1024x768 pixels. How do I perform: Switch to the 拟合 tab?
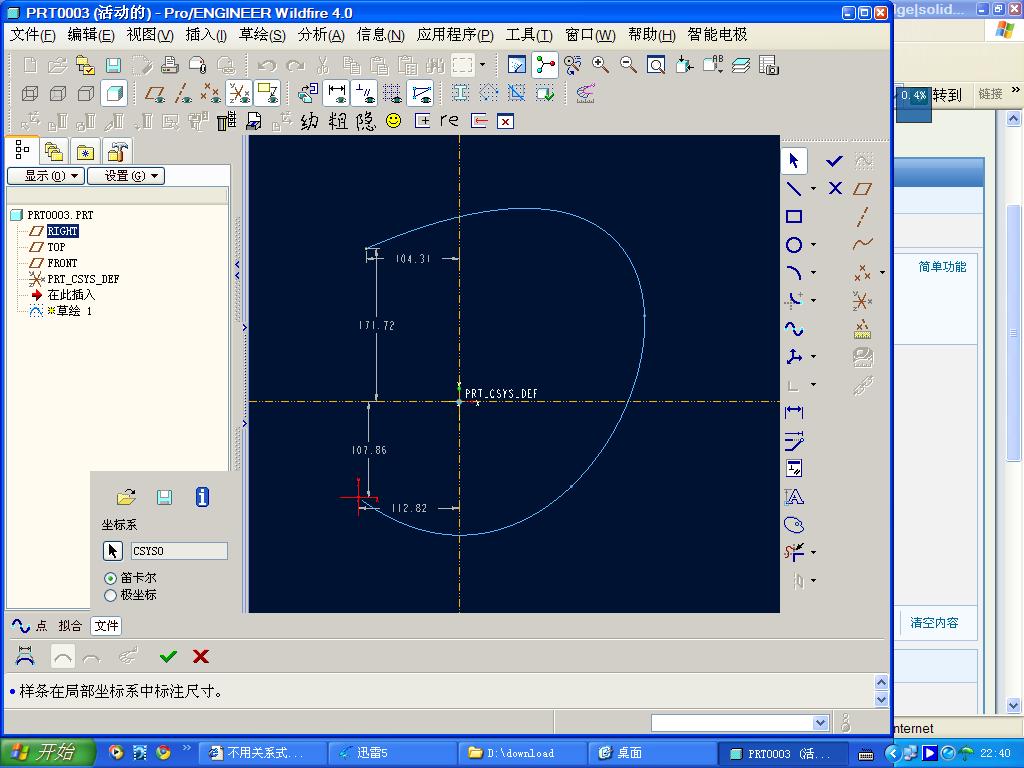70,626
